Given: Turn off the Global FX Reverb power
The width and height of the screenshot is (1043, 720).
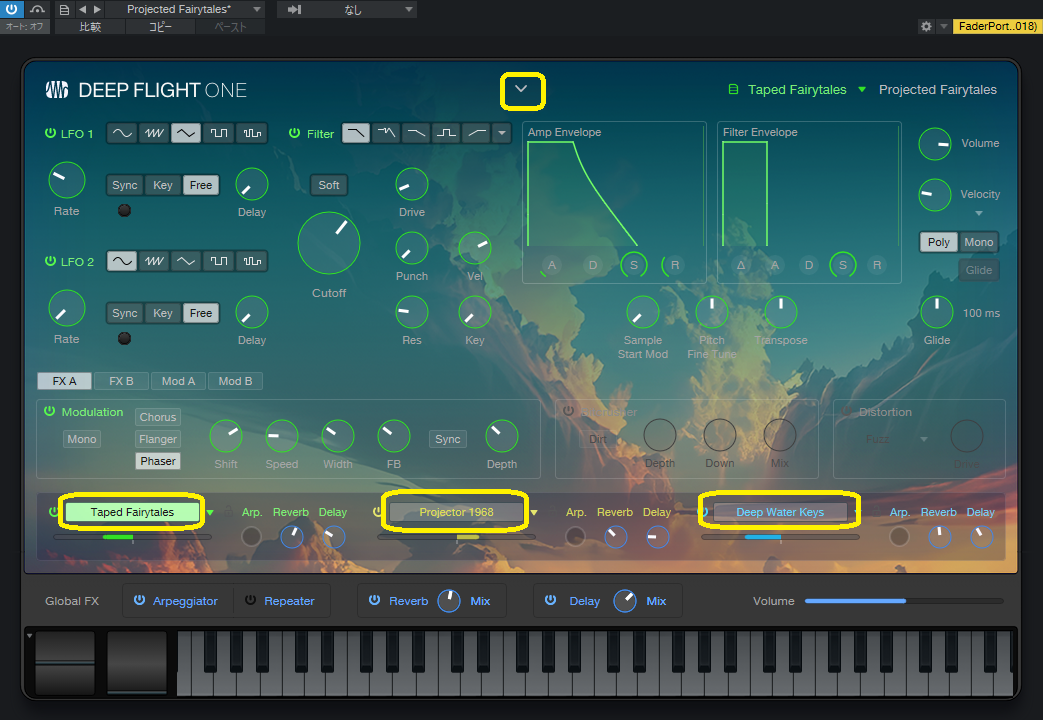Looking at the screenshot, I should [374, 601].
